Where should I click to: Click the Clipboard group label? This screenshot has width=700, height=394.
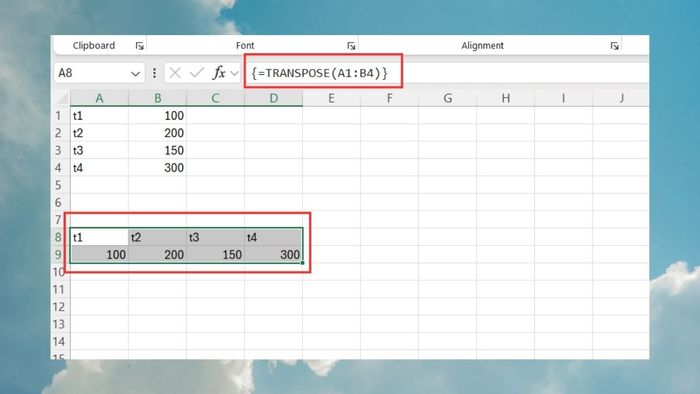[94, 46]
